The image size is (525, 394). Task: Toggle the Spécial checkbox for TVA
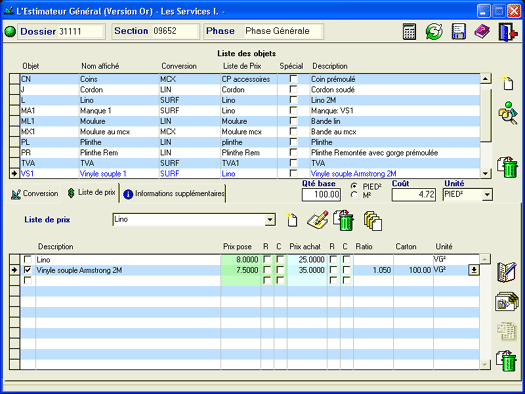point(293,163)
